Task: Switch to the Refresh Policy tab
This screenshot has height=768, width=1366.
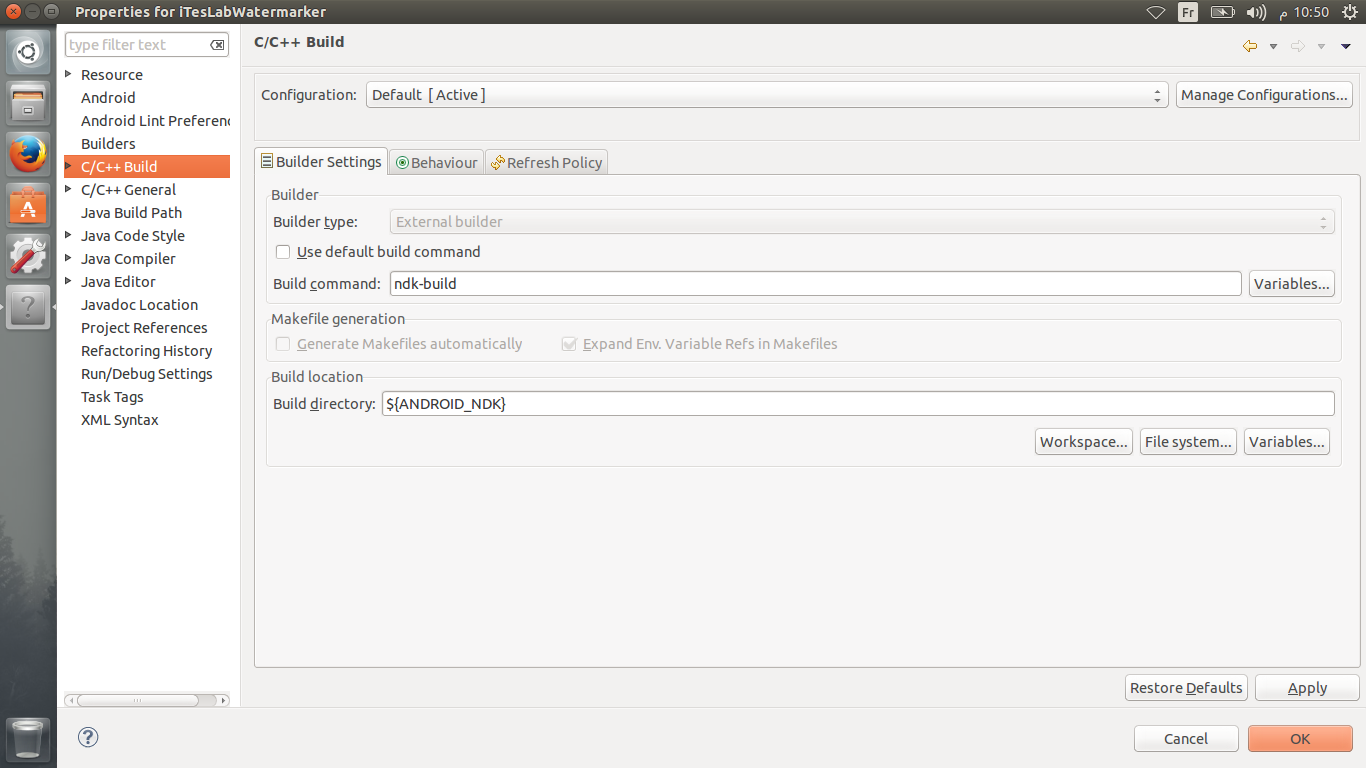Action: click(547, 162)
